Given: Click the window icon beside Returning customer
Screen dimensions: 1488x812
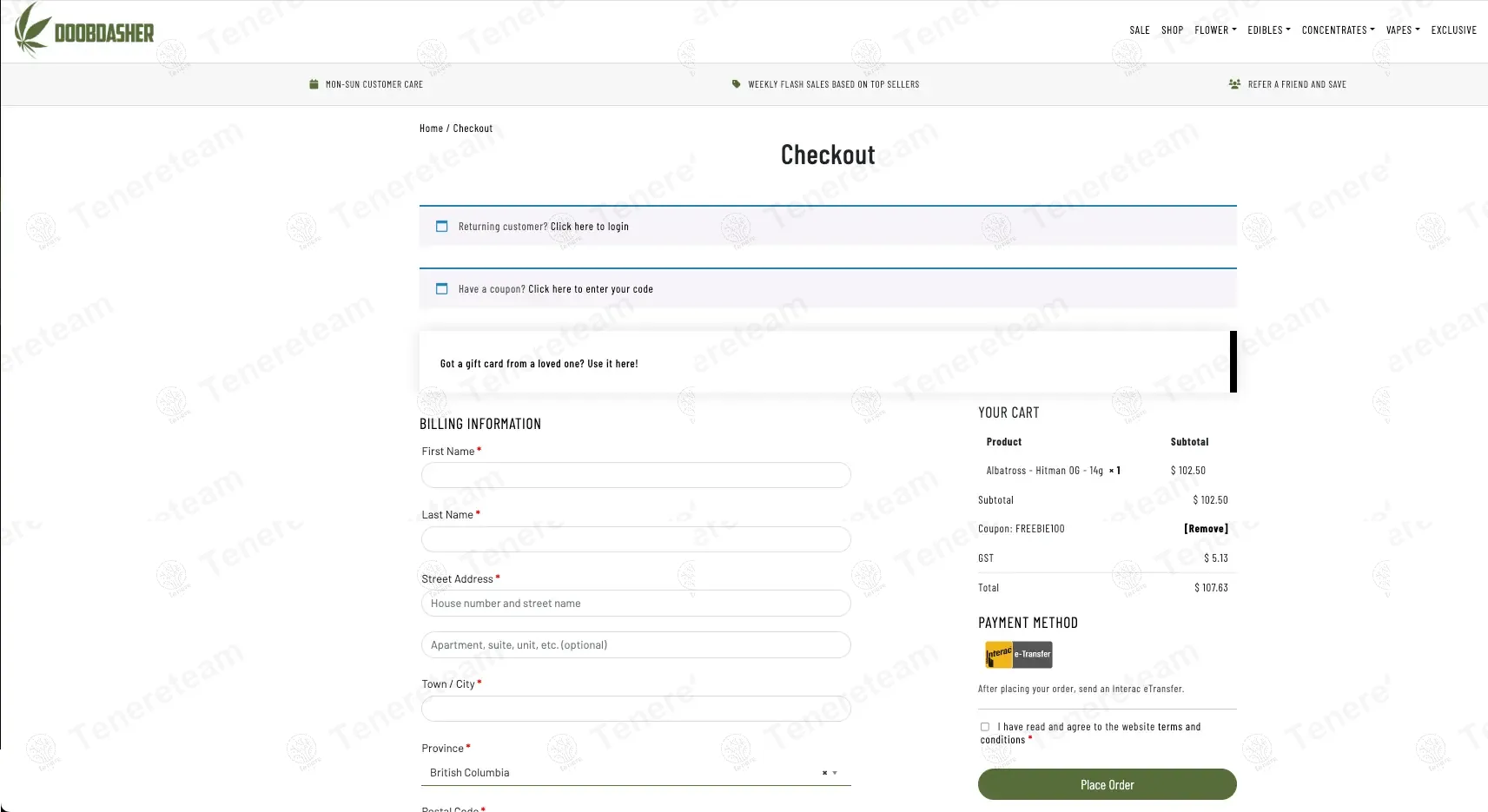Looking at the screenshot, I should pyautogui.click(x=441, y=226).
